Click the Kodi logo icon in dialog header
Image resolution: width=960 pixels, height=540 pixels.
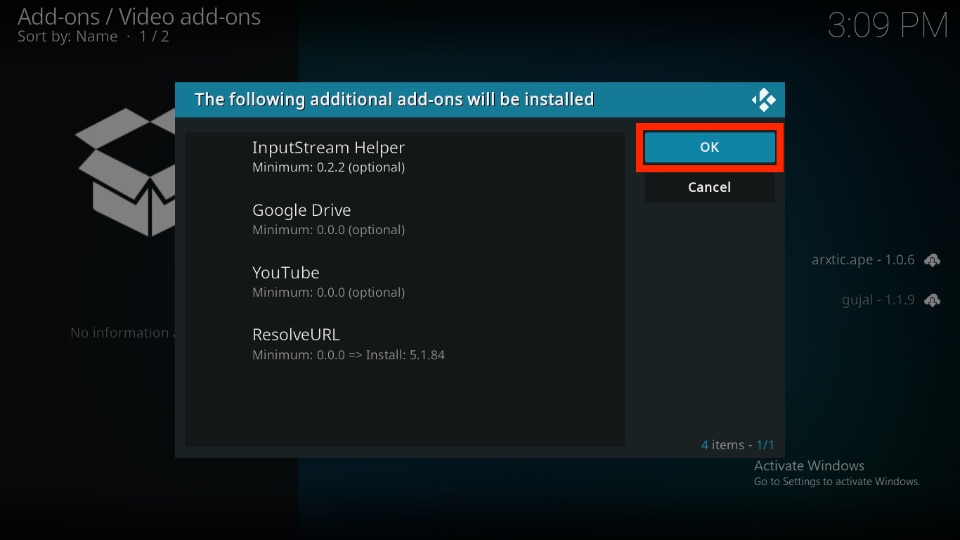tap(763, 100)
